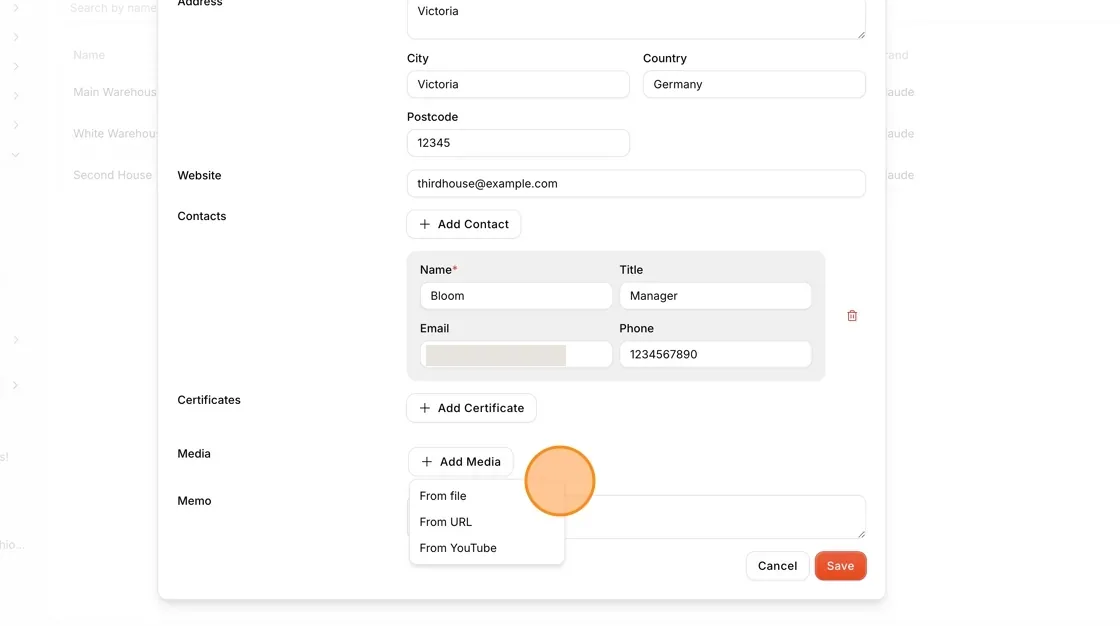The image size is (1120, 626).
Task: Focus the Country field containing Germany
Action: coord(754,84)
